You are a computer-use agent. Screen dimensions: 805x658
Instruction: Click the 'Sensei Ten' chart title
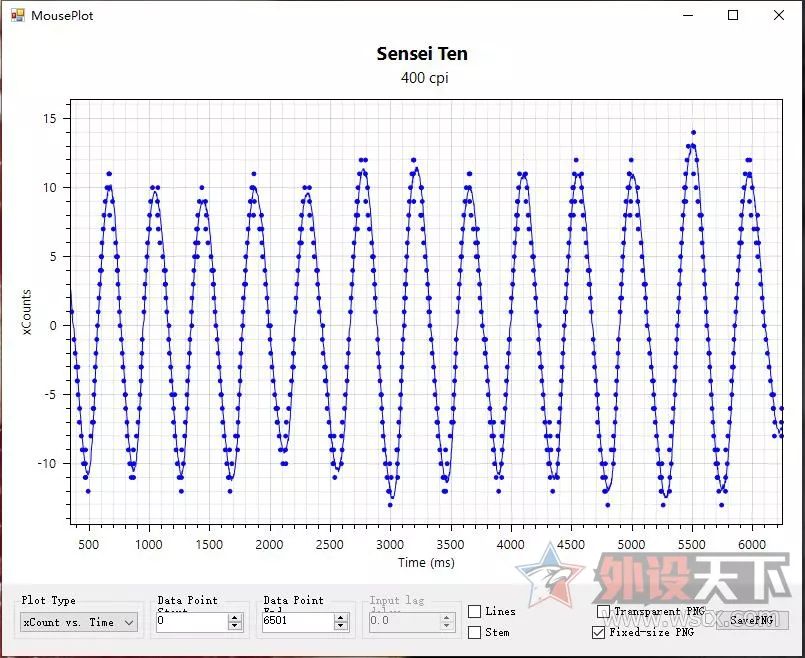point(422,54)
